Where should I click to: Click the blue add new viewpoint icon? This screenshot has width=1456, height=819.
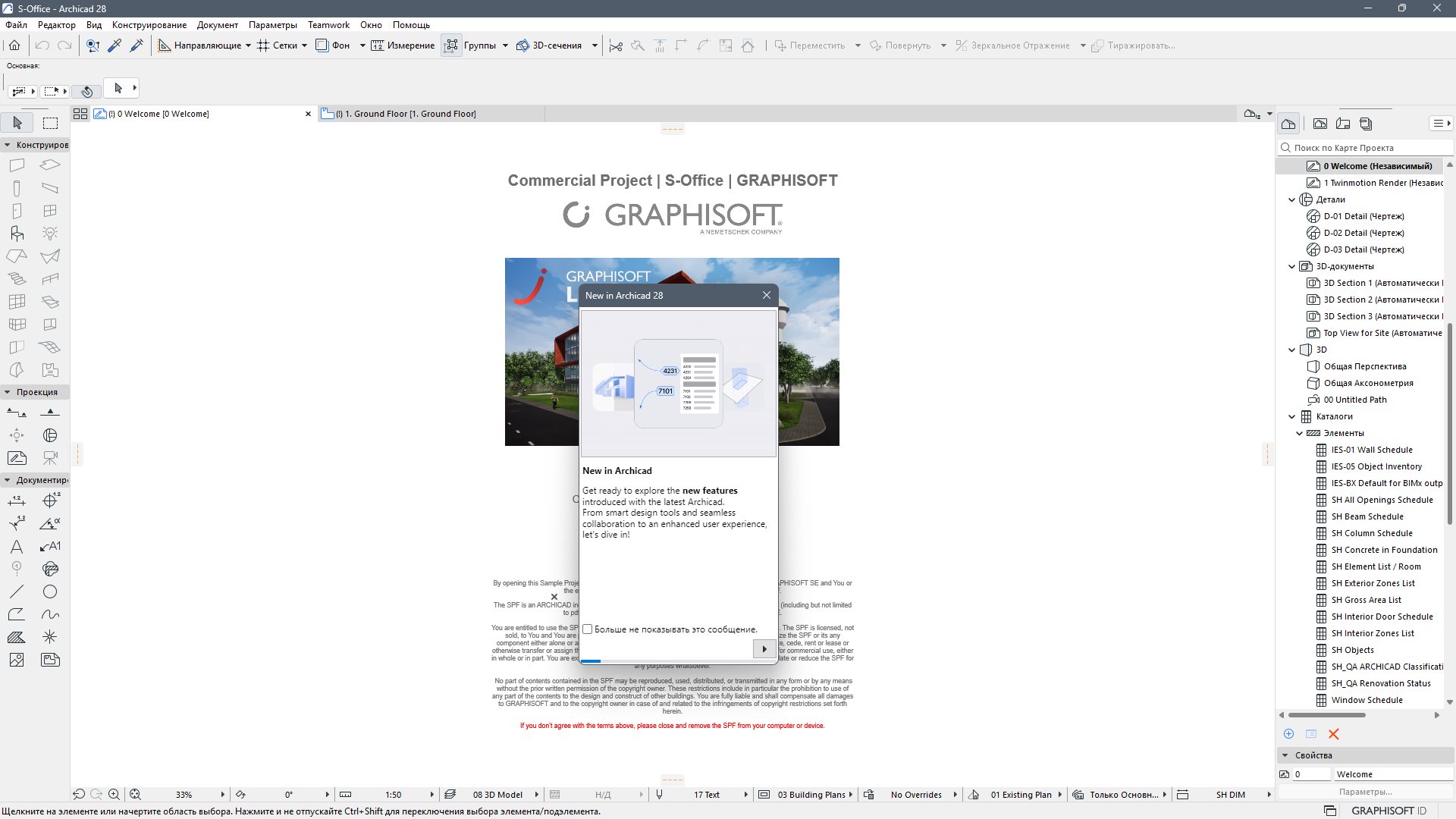point(1288,734)
